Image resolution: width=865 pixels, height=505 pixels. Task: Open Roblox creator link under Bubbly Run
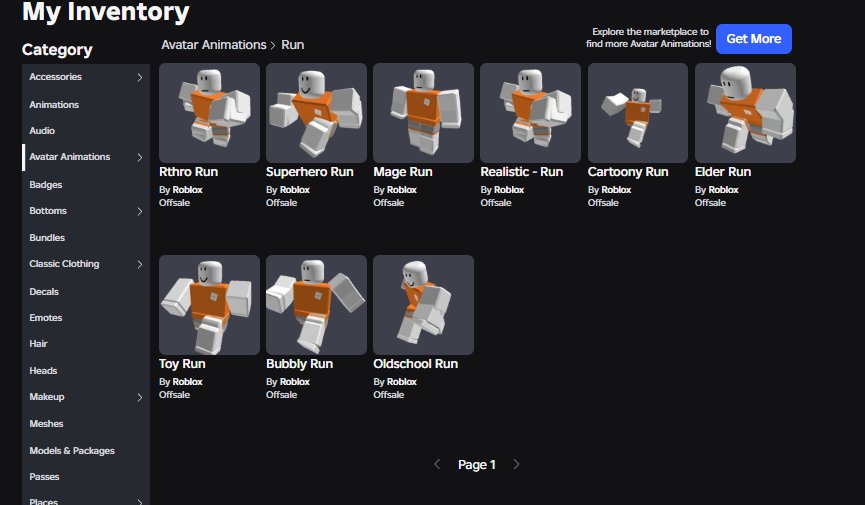coord(295,381)
